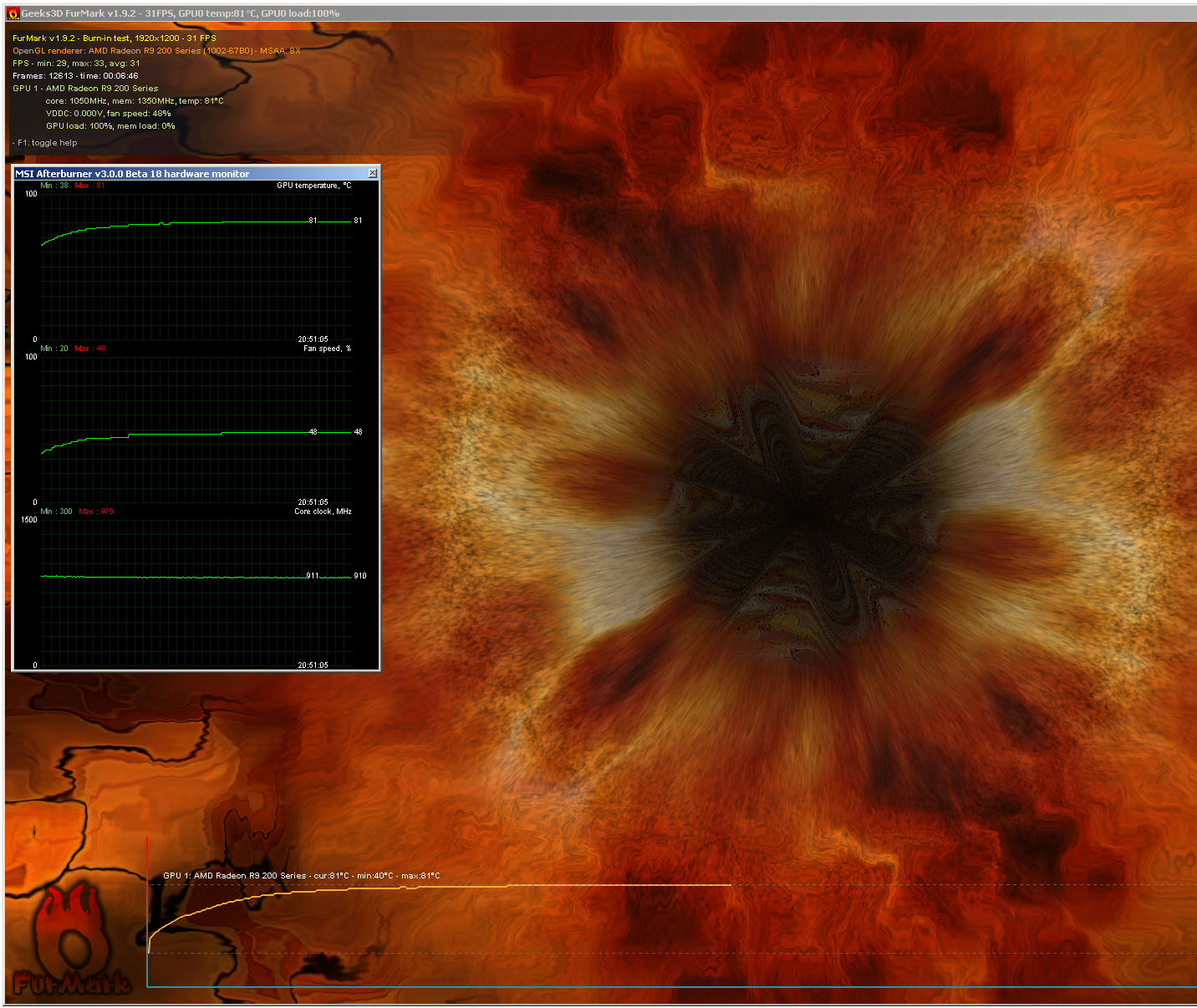The height and width of the screenshot is (1008, 1197).
Task: Click the Geeks3D FurMark window title text
Action: [x=180, y=13]
